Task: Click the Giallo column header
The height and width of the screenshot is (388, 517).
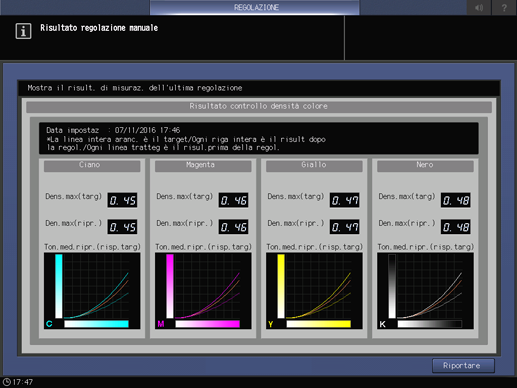Action: [314, 166]
